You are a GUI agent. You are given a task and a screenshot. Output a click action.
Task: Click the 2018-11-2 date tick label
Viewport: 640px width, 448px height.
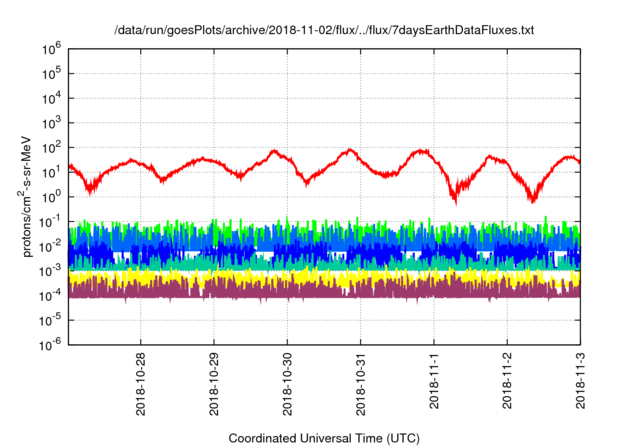point(507,381)
